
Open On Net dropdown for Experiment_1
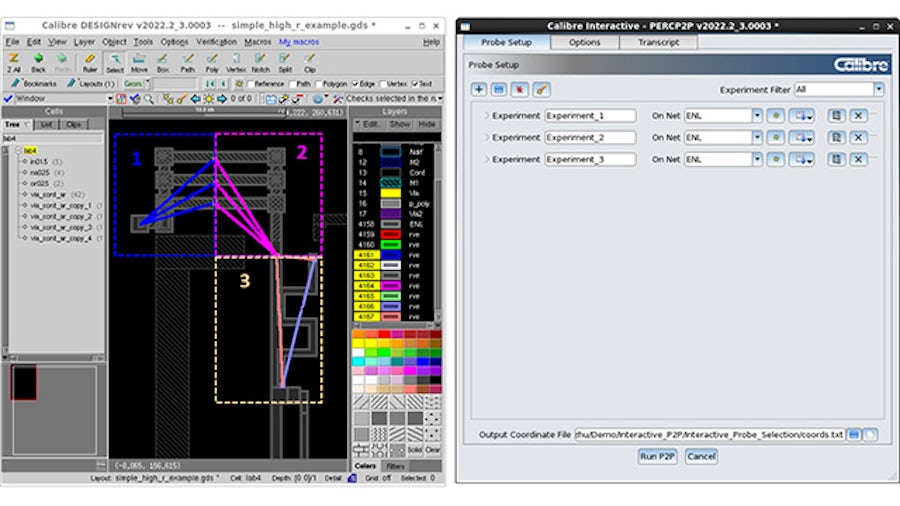point(757,115)
